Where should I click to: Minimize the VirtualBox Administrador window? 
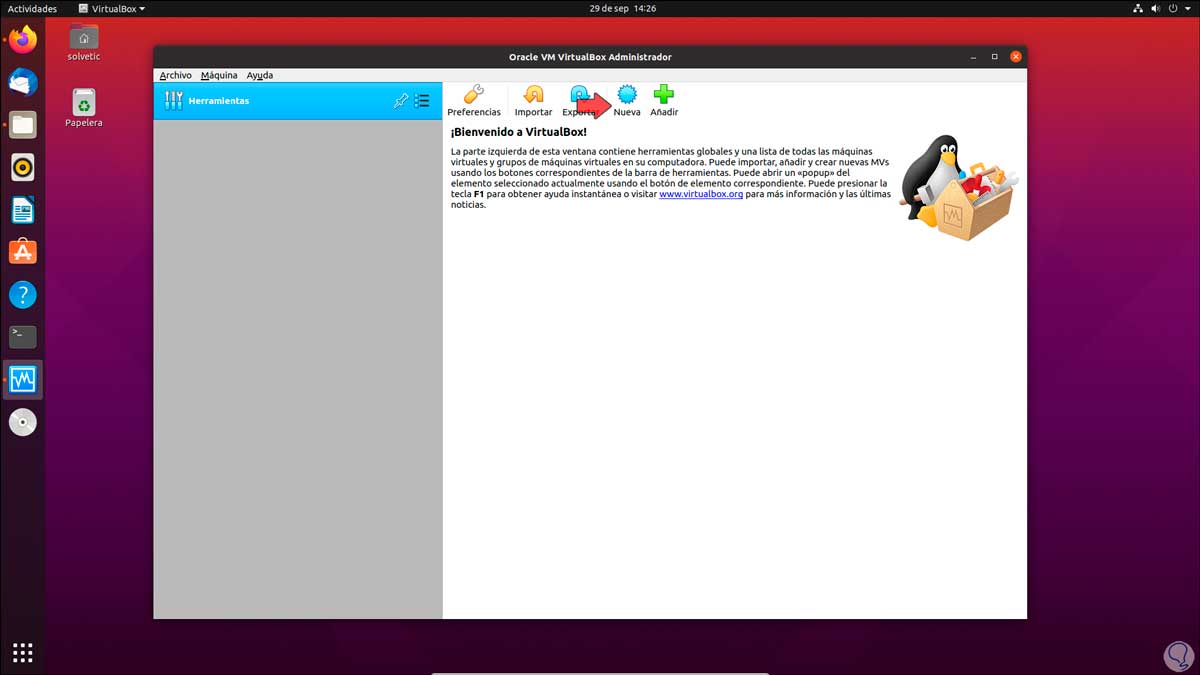(973, 57)
